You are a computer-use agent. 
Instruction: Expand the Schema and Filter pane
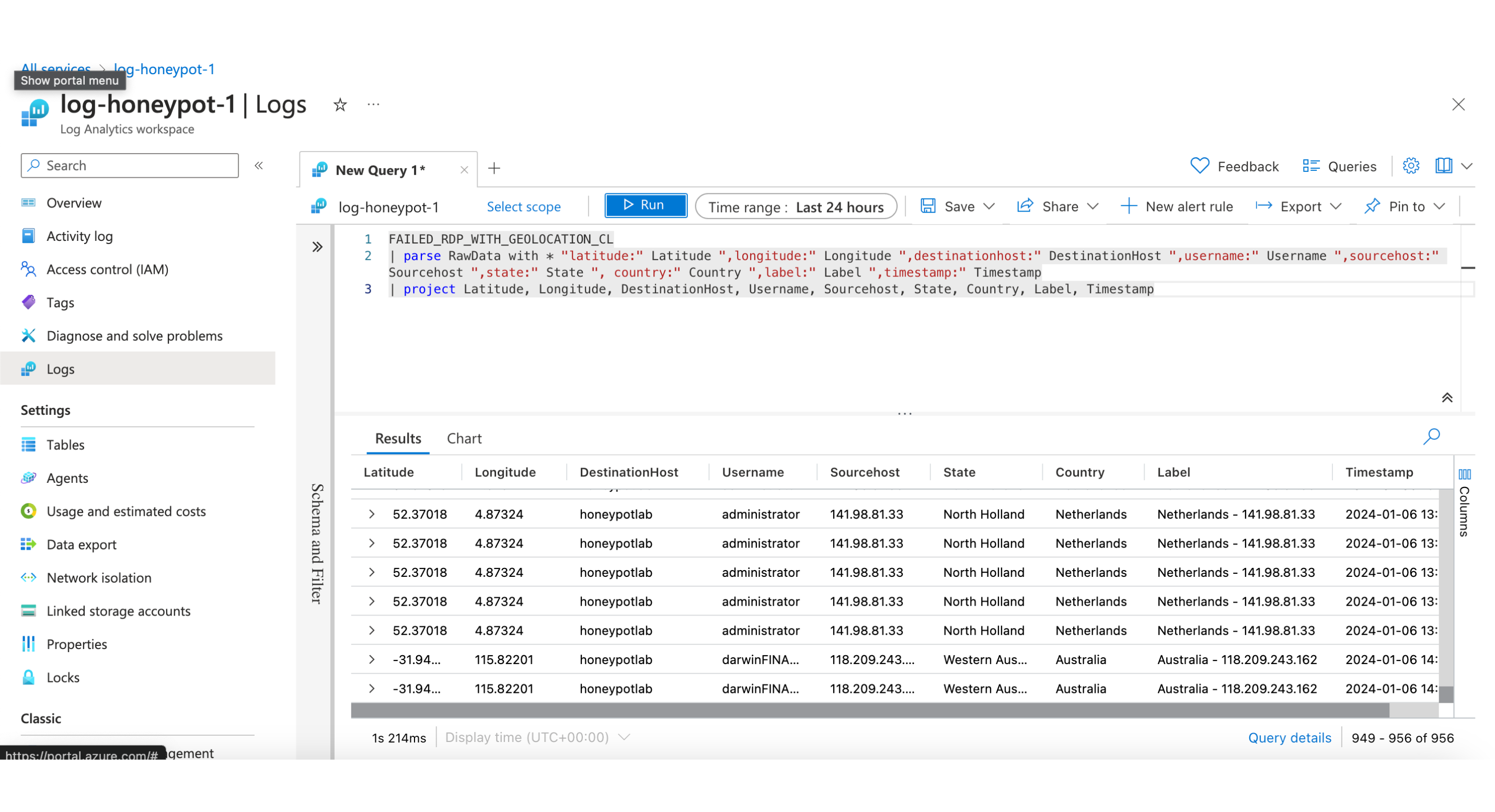[317, 247]
